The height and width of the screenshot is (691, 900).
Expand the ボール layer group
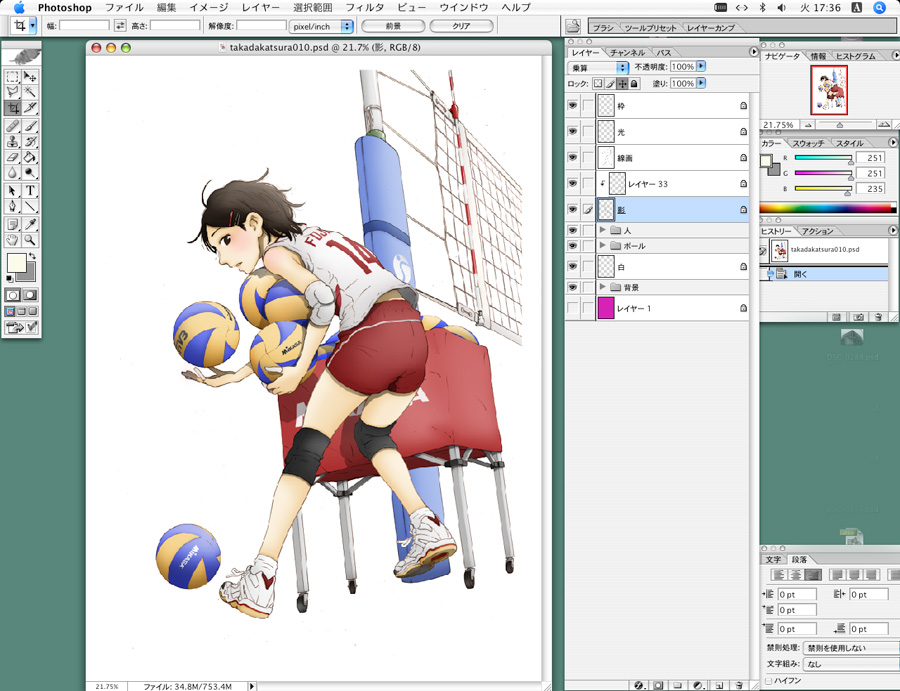[602, 245]
